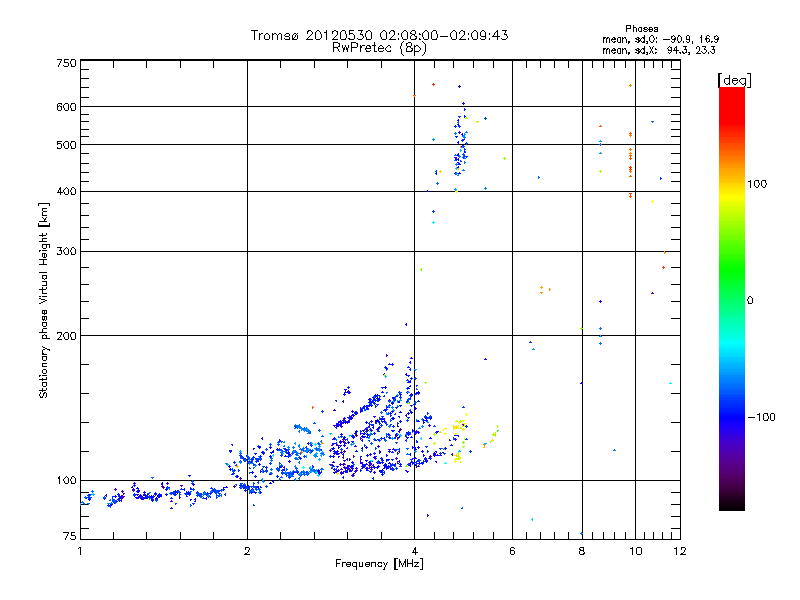Viewport: 800px width, 600px height.
Task: Click the colorbar label '100'
Action: 757,184
